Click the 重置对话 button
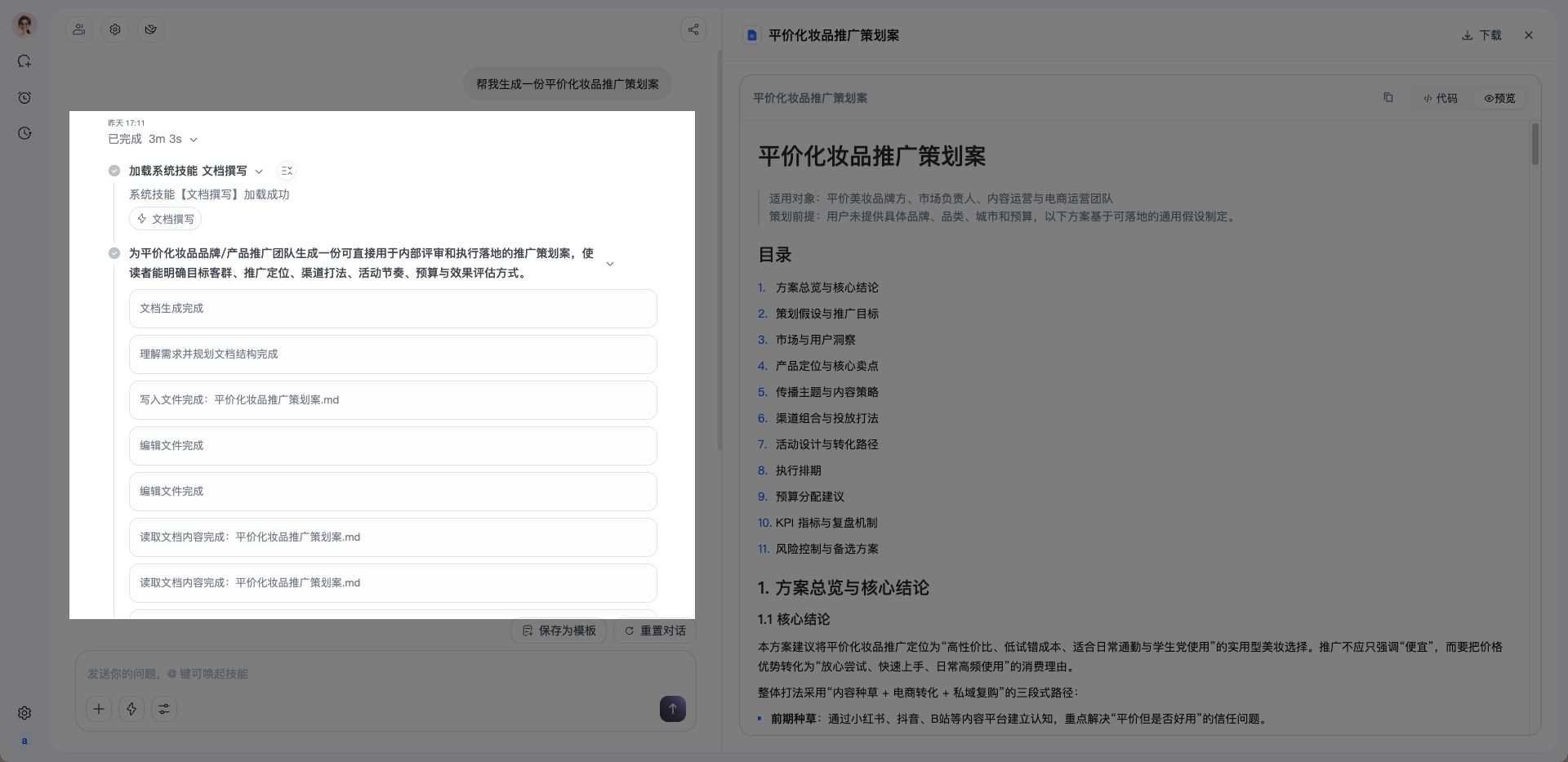Screen dimensions: 1568x762 point(655,631)
